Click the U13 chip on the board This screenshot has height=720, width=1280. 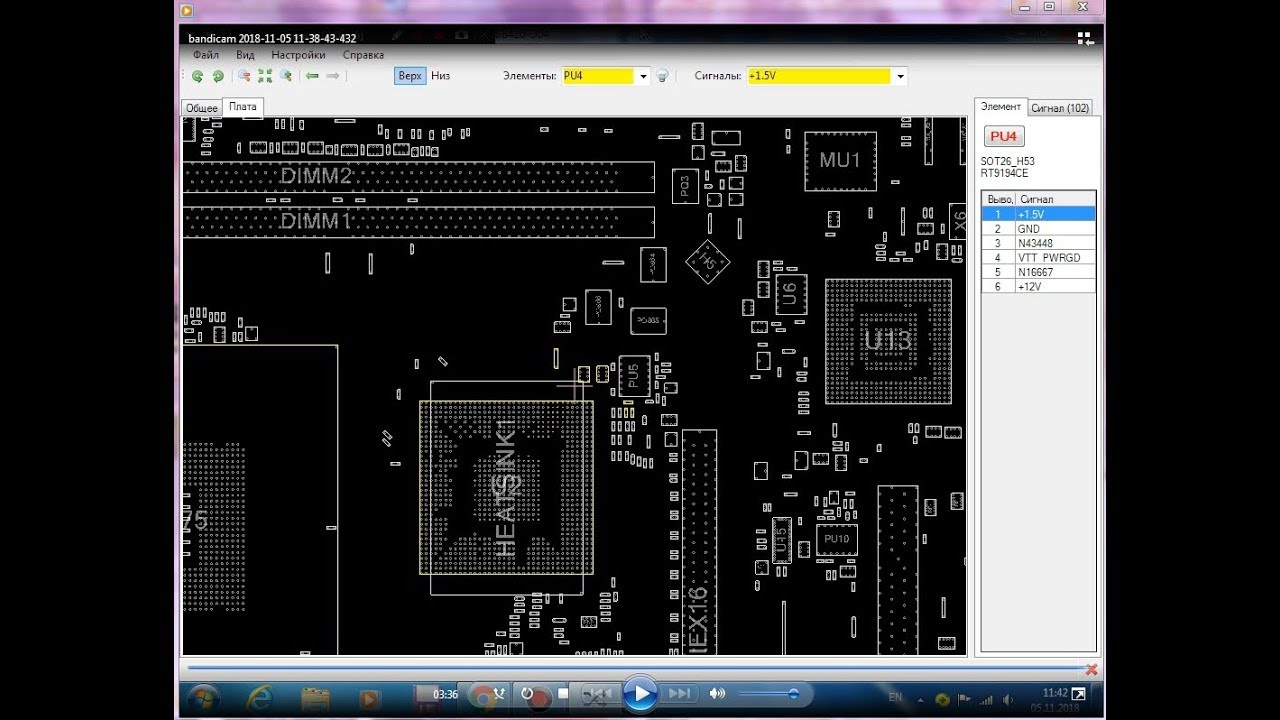[888, 341]
